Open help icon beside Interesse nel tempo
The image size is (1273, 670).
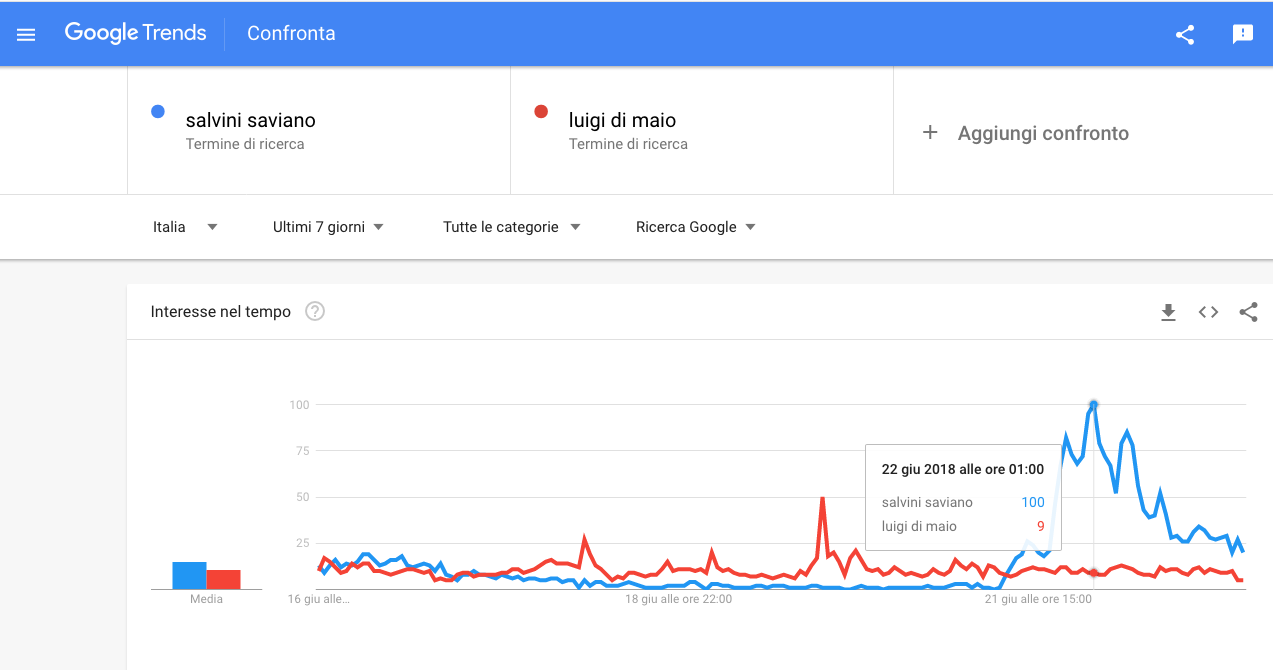click(315, 311)
